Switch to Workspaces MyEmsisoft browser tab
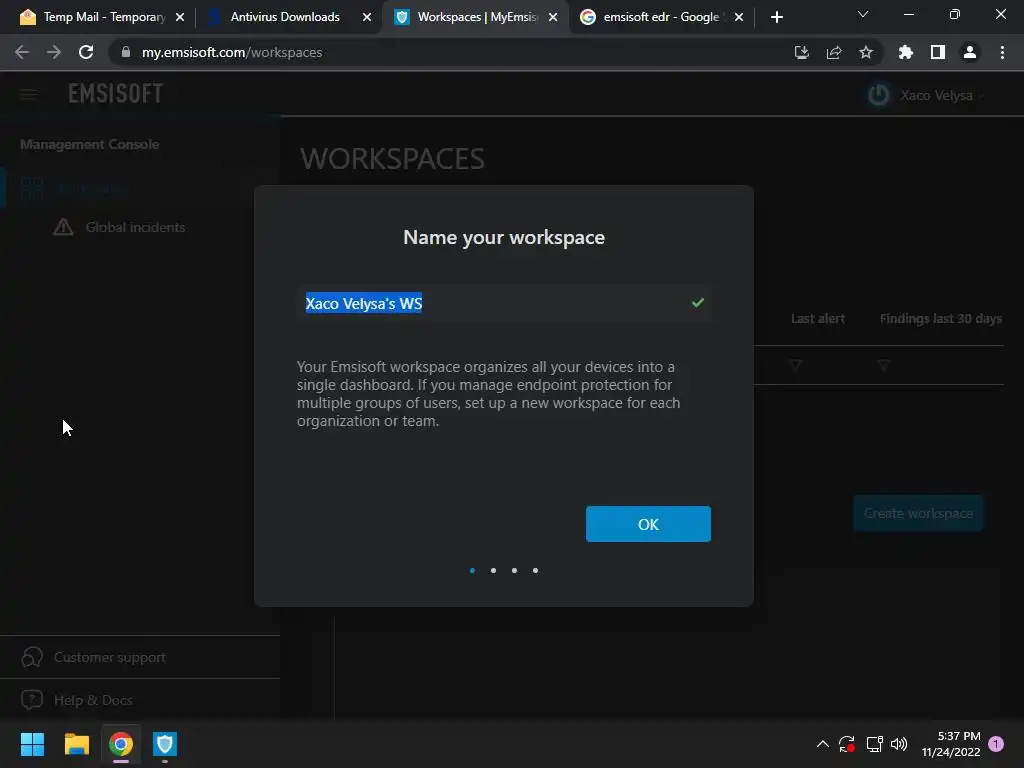 475,17
